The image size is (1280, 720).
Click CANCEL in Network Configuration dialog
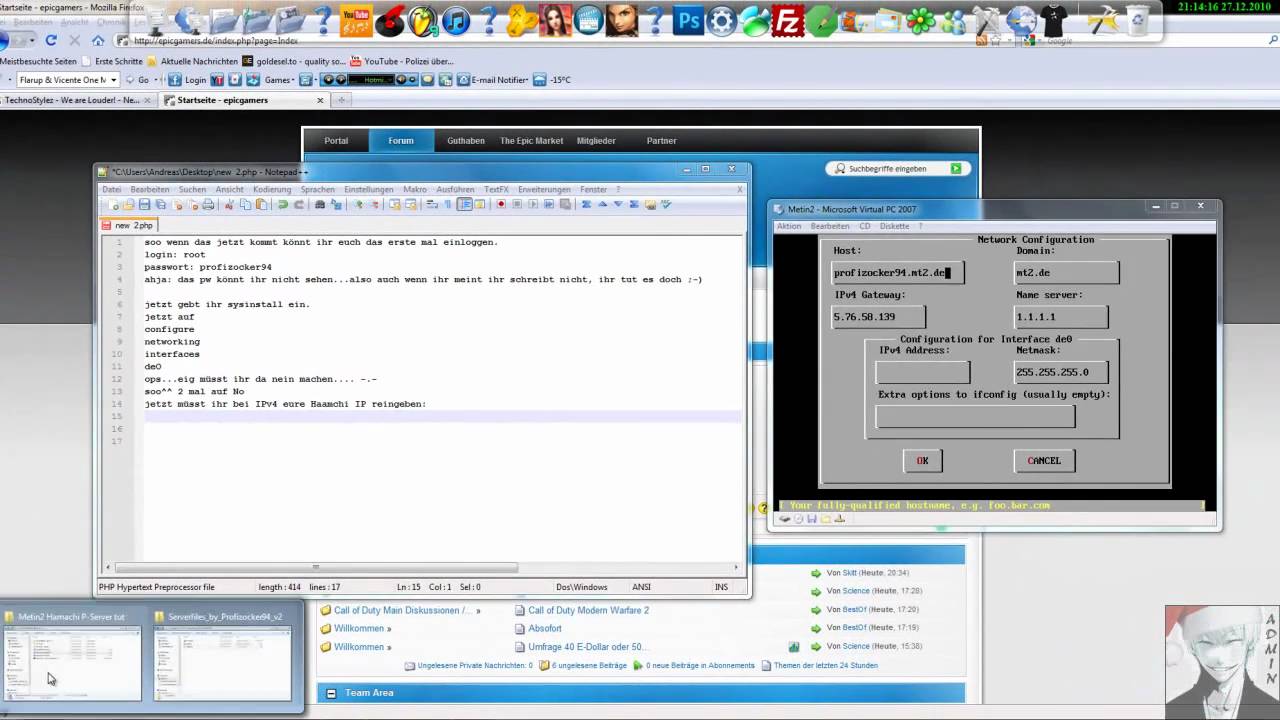1044,460
